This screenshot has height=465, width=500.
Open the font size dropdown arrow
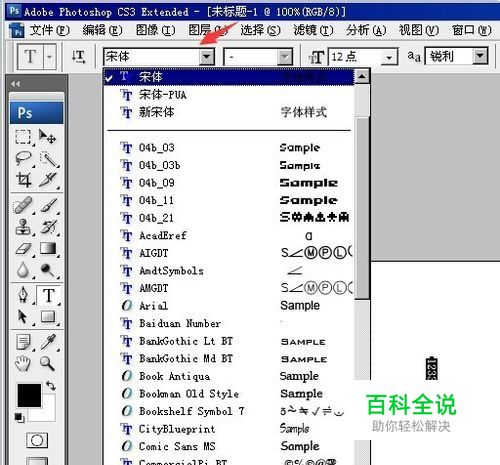pos(389,57)
